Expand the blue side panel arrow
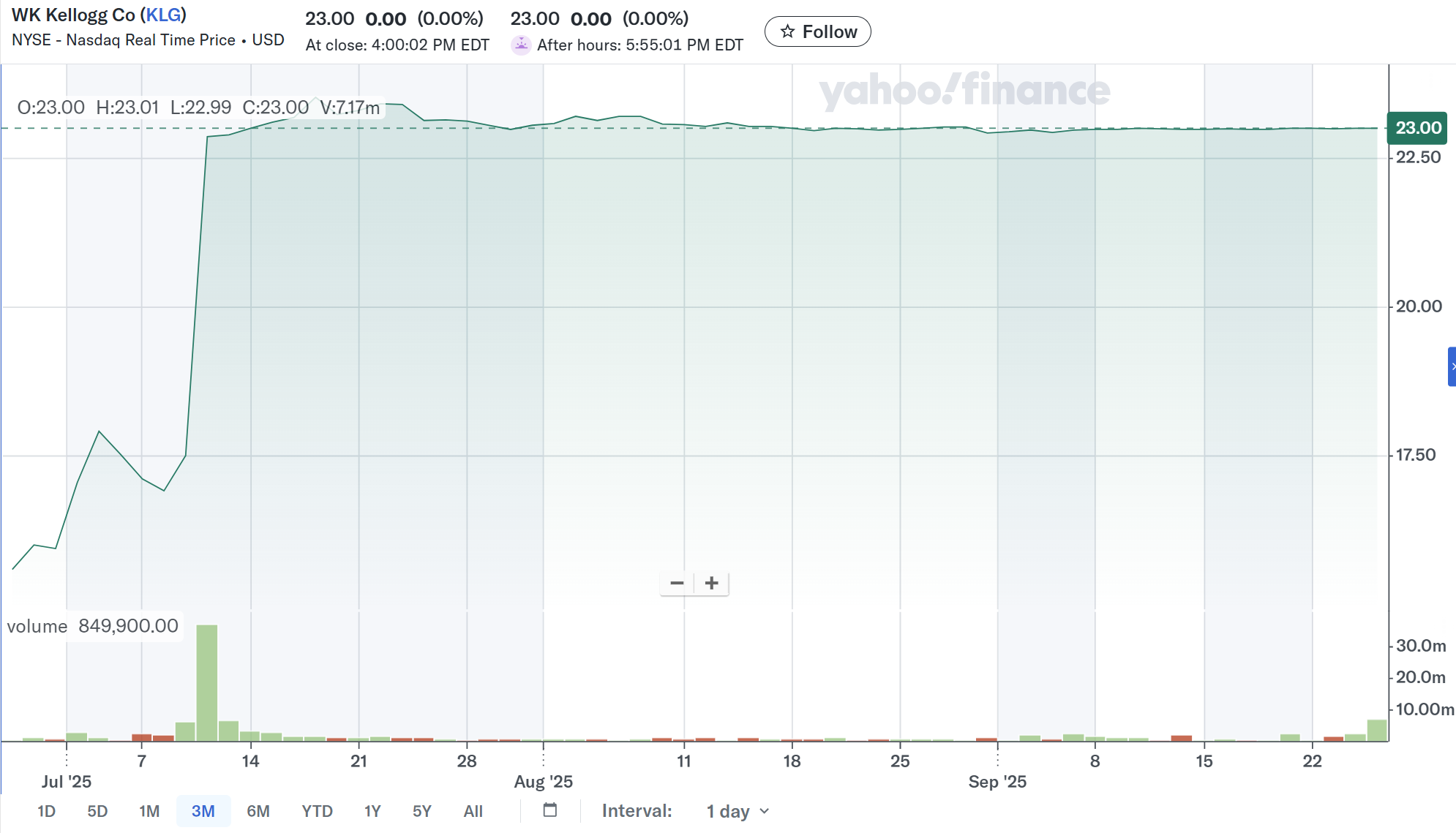The width and height of the screenshot is (1456, 833). [x=1452, y=366]
